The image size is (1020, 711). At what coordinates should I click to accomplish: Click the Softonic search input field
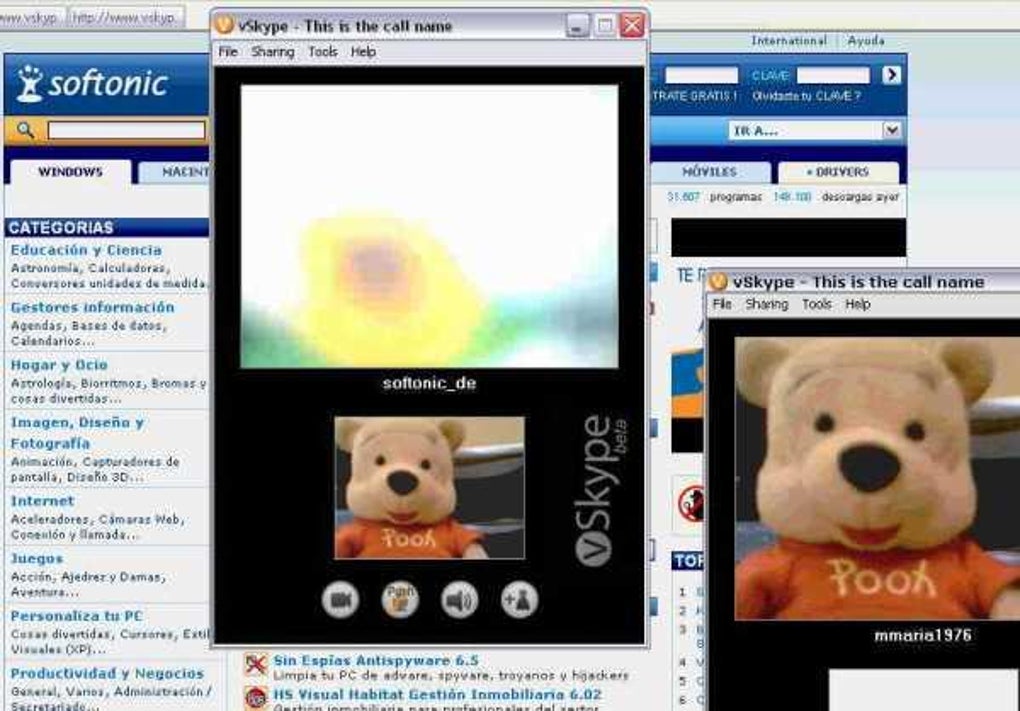click(x=126, y=131)
